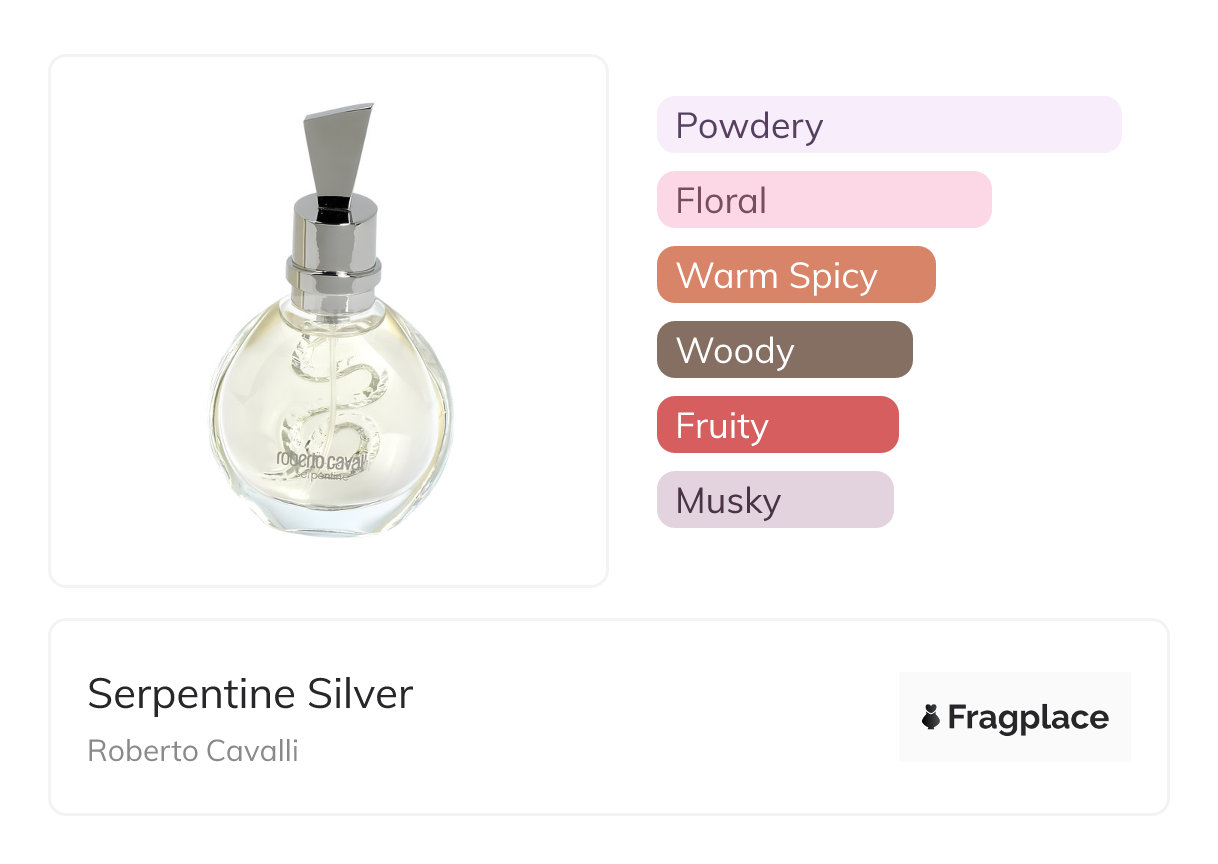This screenshot has width=1218, height=864.
Task: Open the Serpentine Silver title
Action: pos(250,694)
